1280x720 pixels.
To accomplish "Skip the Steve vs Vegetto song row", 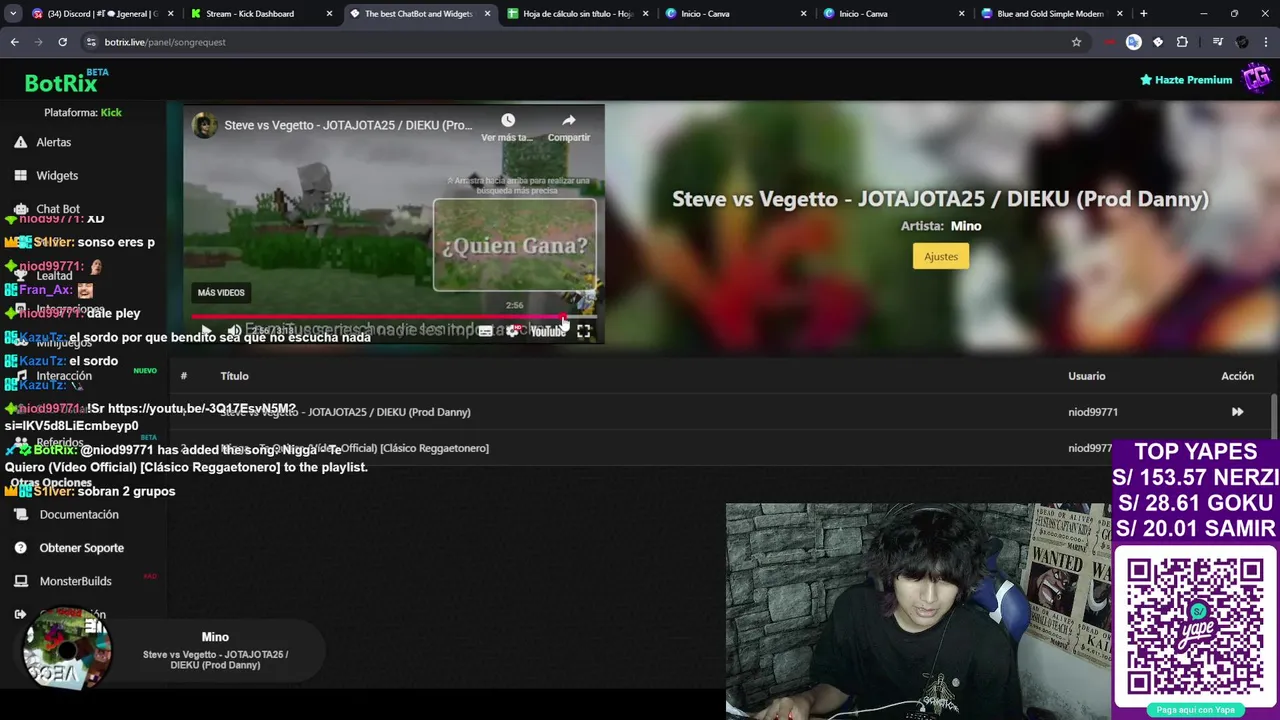I will [x=1237, y=412].
